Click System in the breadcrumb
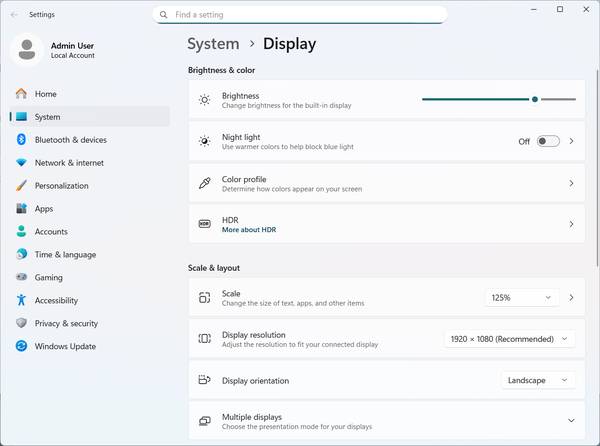Viewport: 600px width, 446px height. 213,44
